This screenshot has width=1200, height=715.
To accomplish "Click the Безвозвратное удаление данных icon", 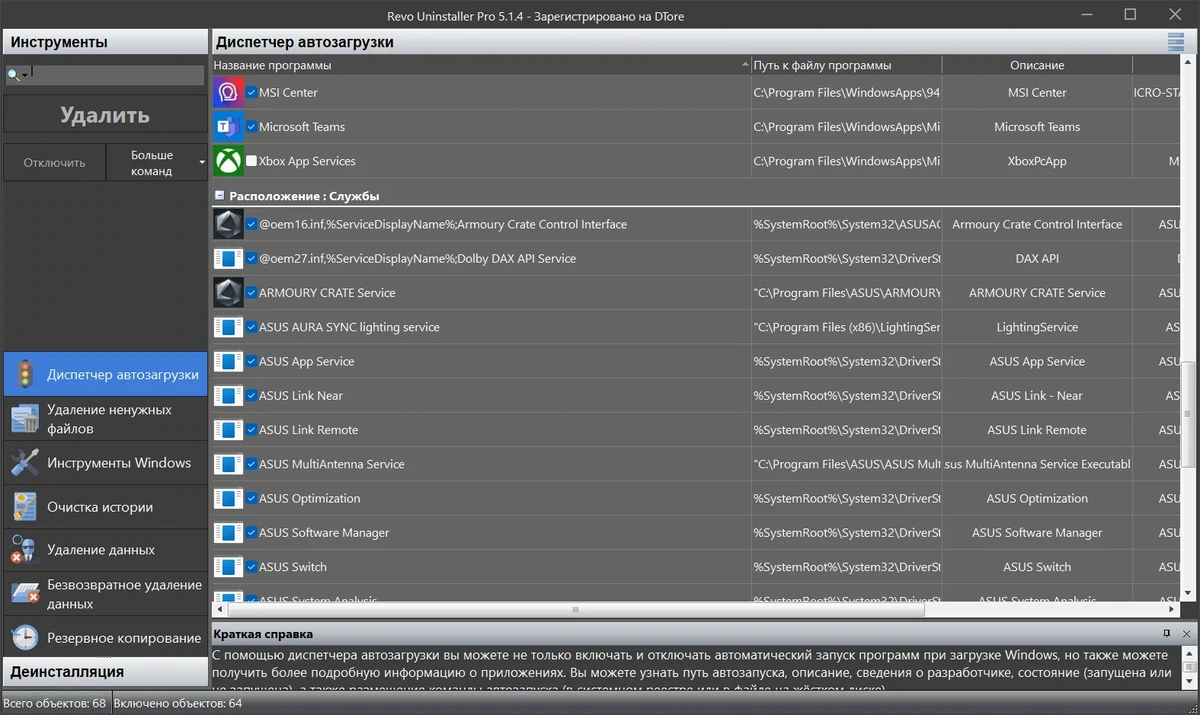I will pos(25,594).
